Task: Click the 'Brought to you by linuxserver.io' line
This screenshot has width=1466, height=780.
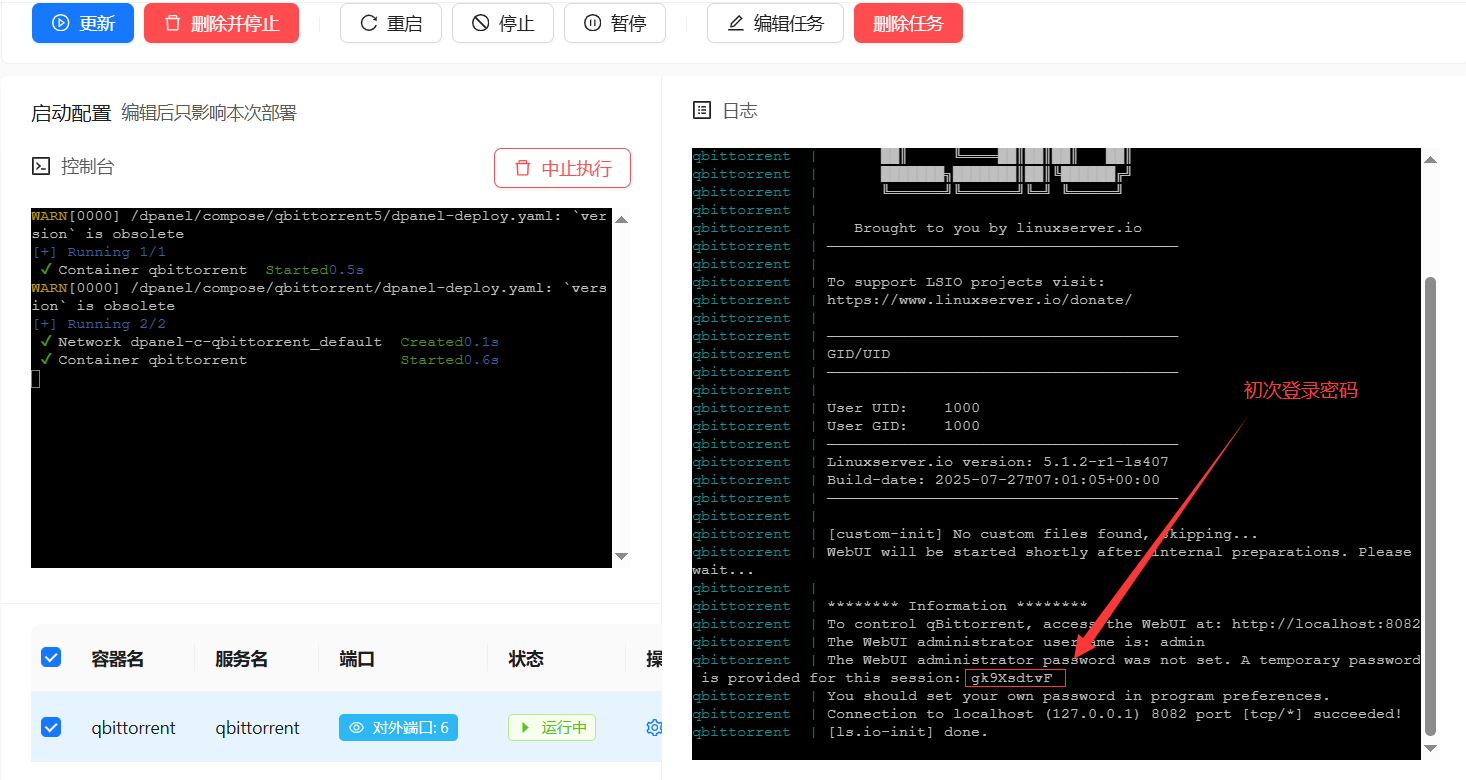Action: tap(997, 228)
